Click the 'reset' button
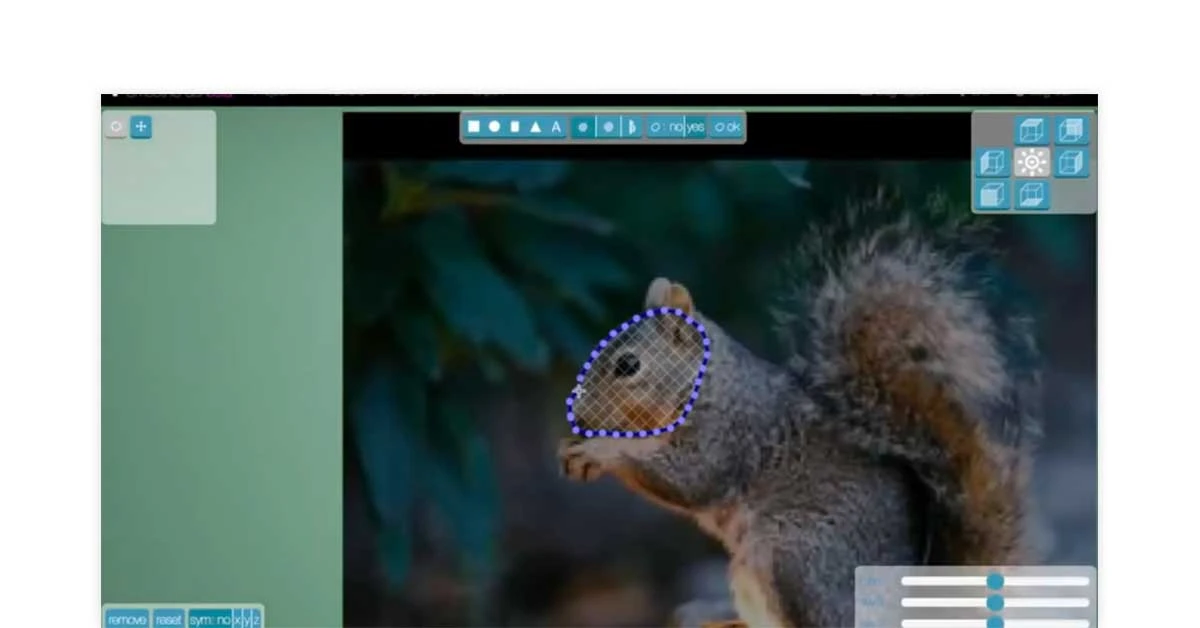 pos(168,620)
